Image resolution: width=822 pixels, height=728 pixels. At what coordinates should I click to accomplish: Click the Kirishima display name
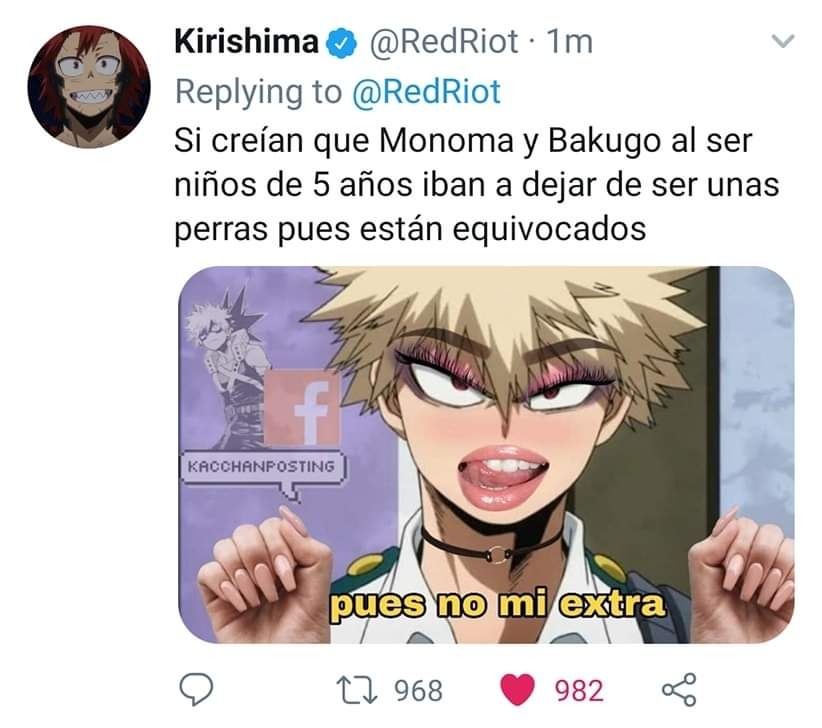[246, 42]
